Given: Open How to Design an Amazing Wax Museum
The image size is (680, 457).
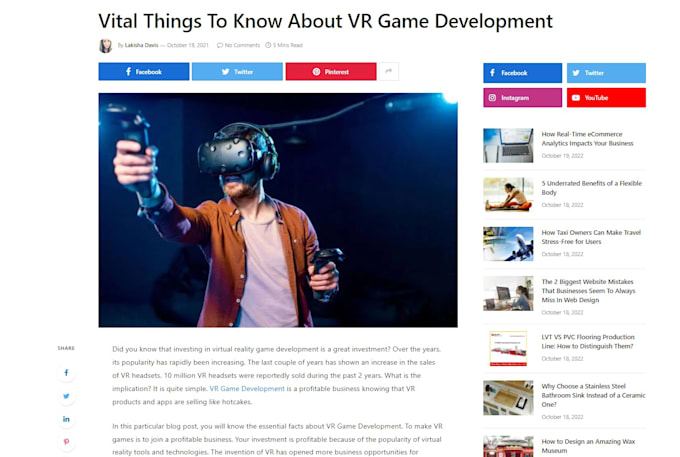Looking at the screenshot, I should [x=588, y=446].
